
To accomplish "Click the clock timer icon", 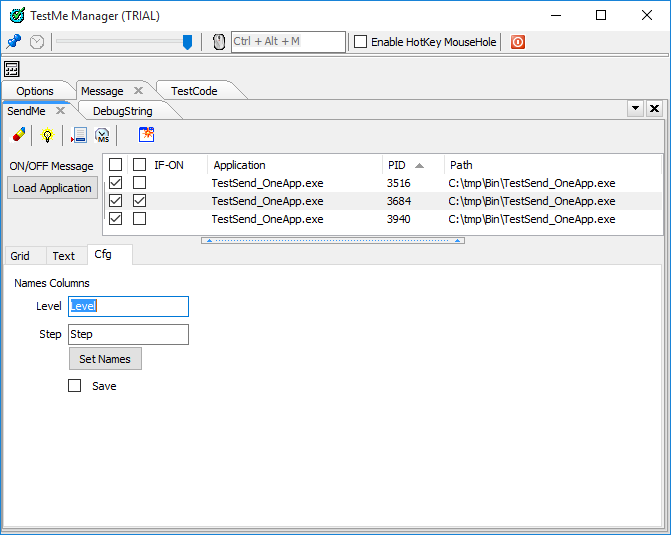I will pyautogui.click(x=37, y=42).
